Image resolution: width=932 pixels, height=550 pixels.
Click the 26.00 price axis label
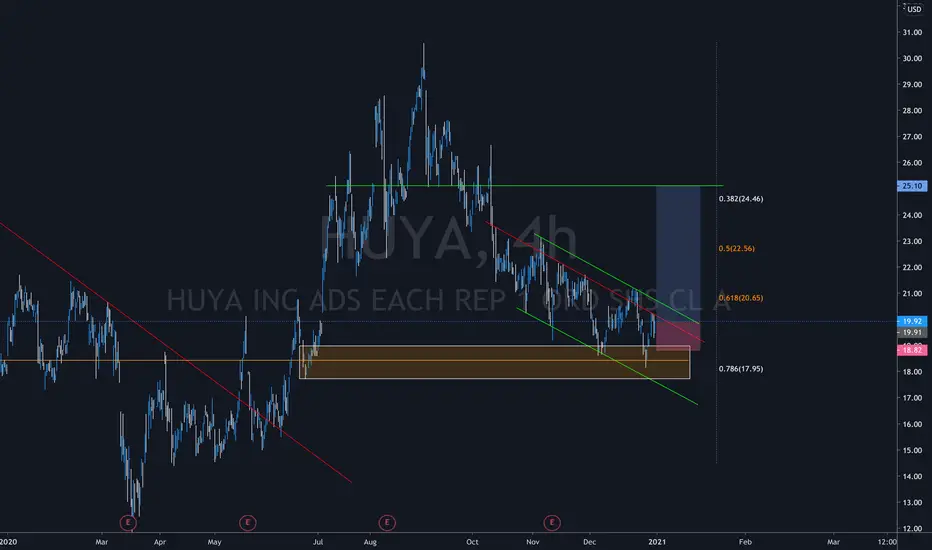click(x=912, y=163)
